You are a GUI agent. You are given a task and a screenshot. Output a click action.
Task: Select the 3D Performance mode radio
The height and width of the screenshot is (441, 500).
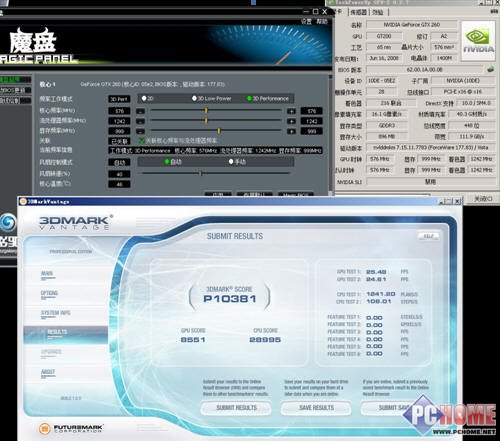[249, 98]
